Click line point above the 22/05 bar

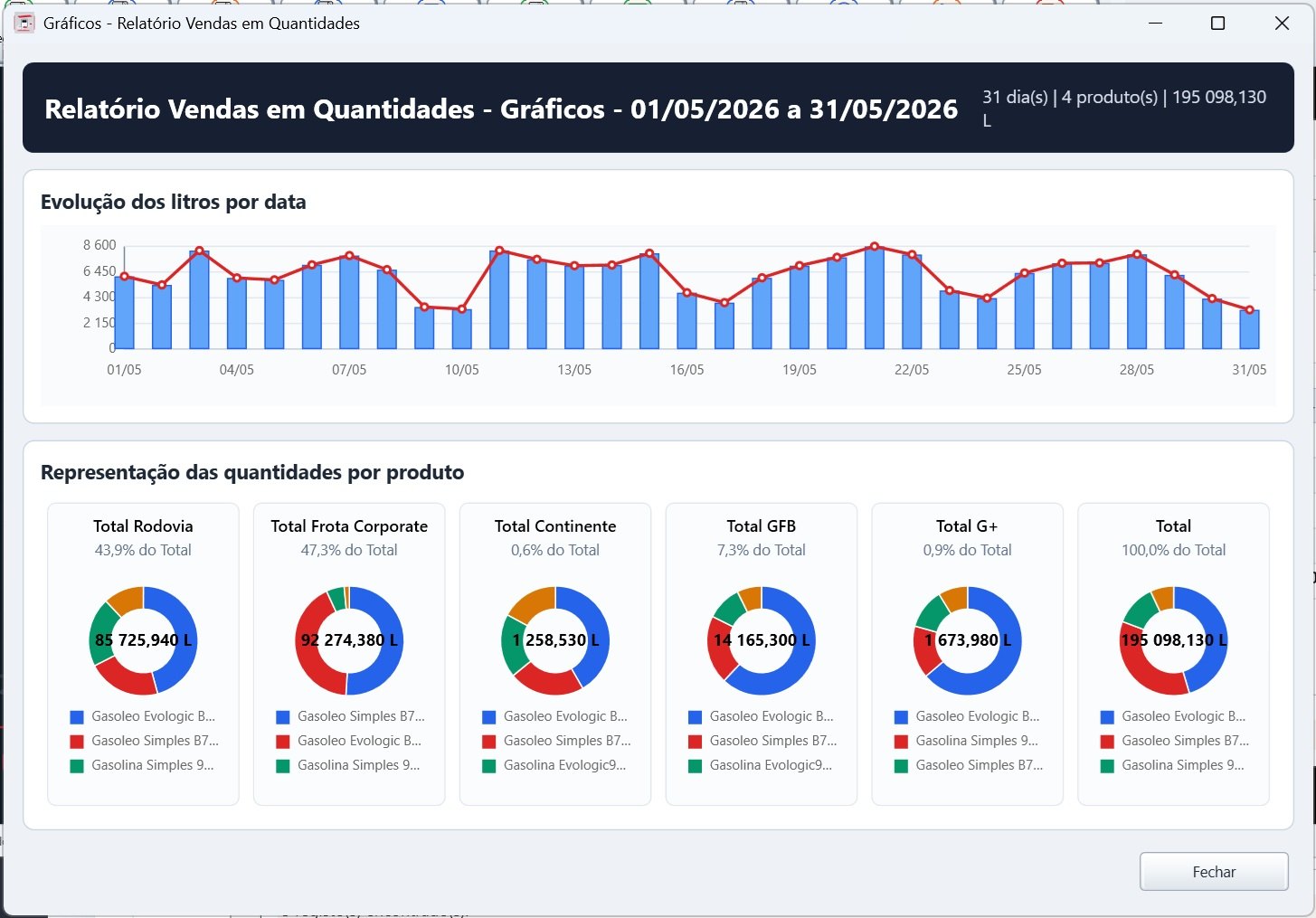912,255
